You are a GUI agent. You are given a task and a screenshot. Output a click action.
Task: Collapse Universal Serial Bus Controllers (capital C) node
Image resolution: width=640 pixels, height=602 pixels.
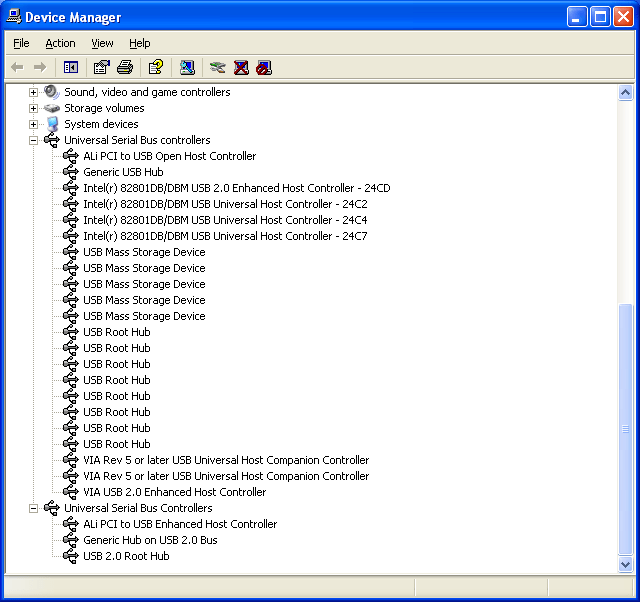point(33,508)
